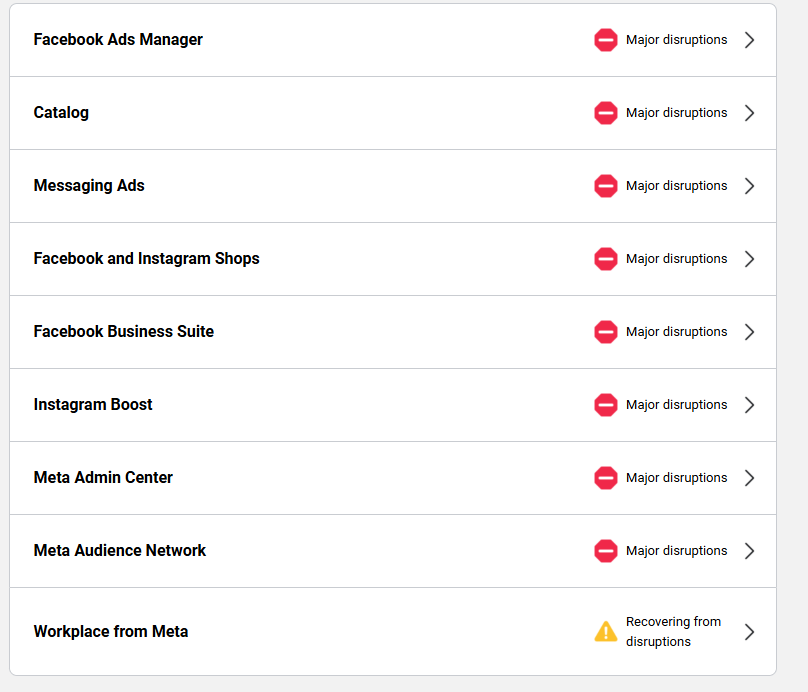This screenshot has width=808, height=692.
Task: Click Major disruptions text beside Catalog
Action: (674, 113)
